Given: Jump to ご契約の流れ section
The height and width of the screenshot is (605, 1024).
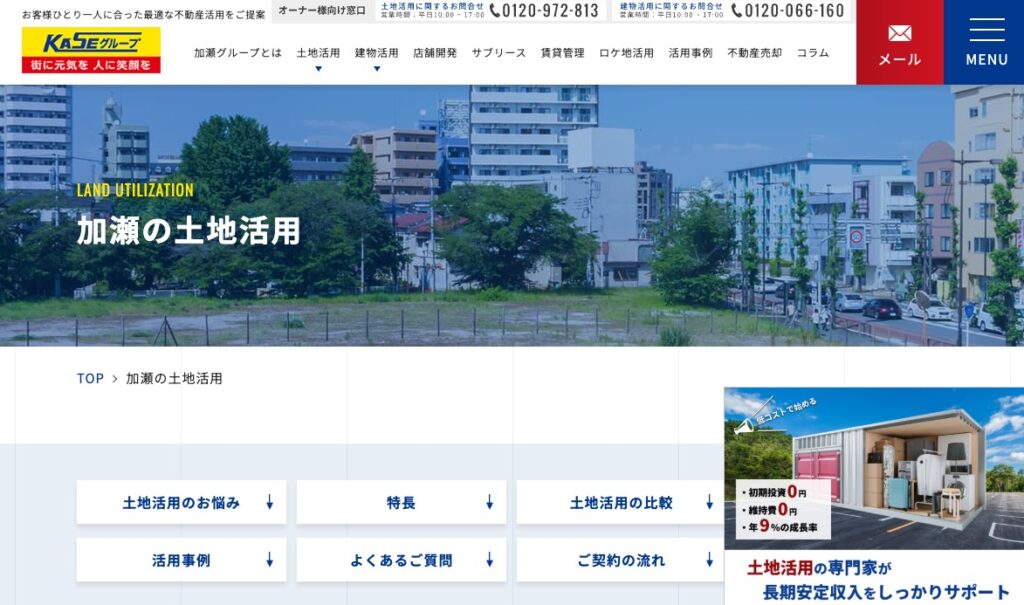Looking at the screenshot, I should (620, 560).
